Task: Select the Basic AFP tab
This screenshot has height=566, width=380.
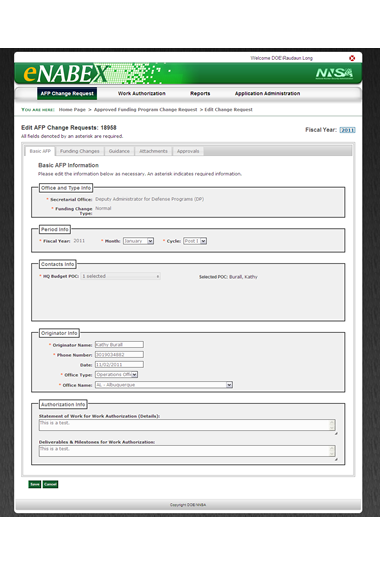Action: tap(40, 151)
